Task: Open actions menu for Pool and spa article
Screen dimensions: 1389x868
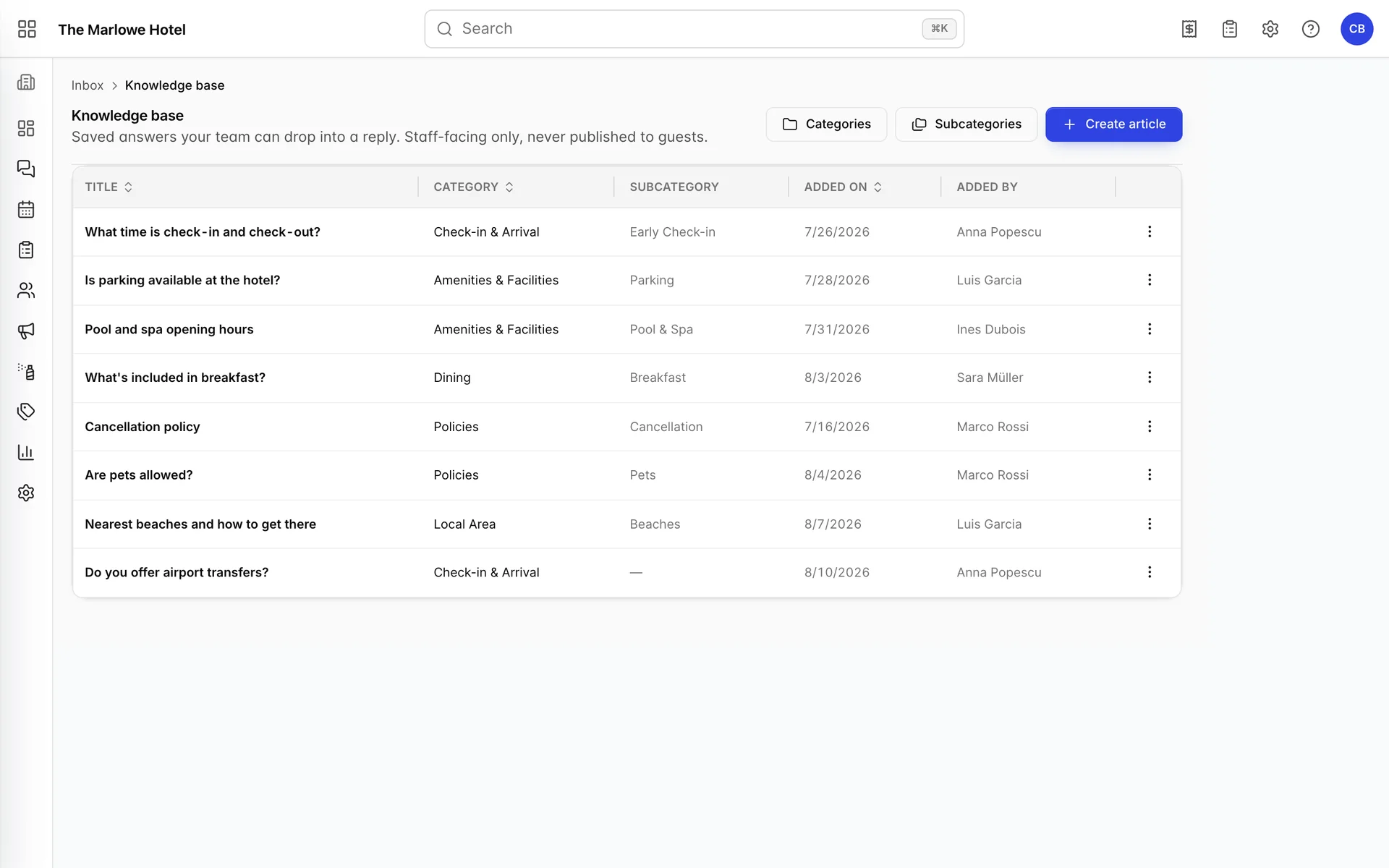Action: tap(1150, 329)
